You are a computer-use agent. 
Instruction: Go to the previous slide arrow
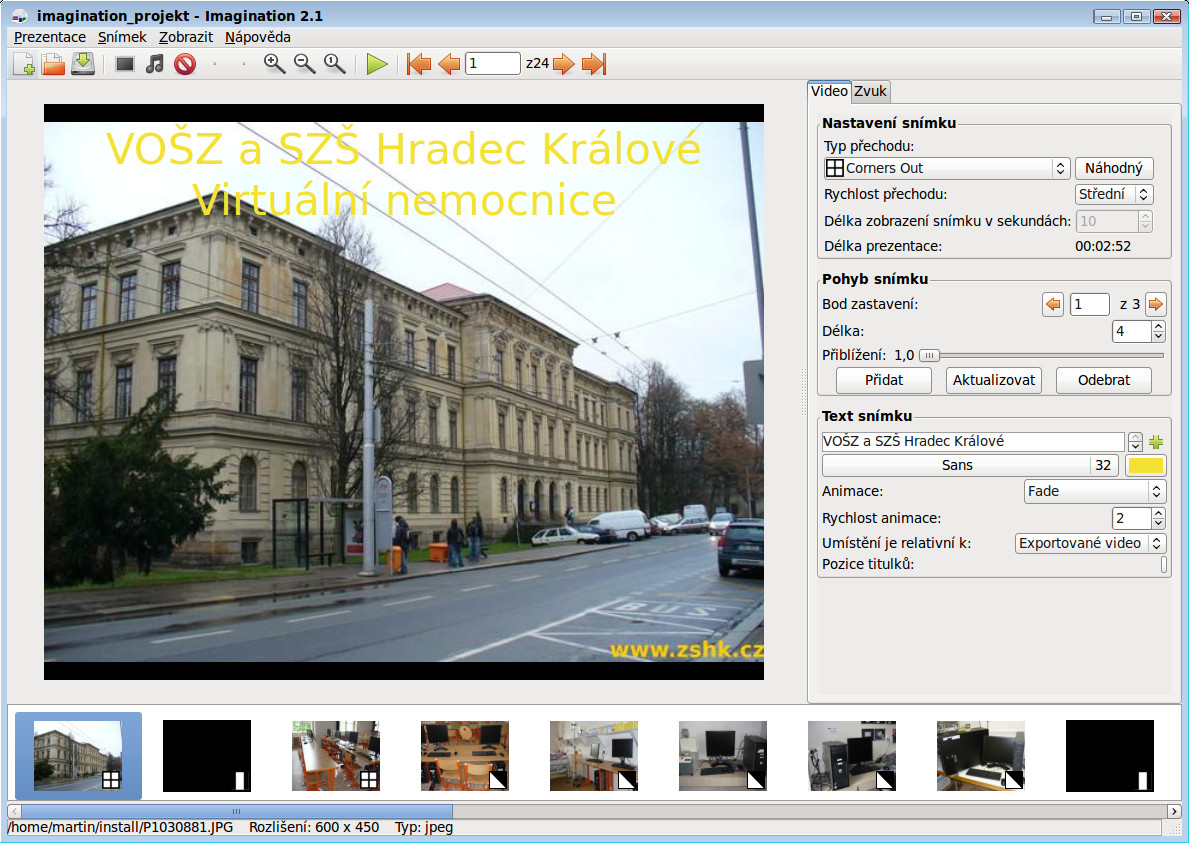[x=449, y=64]
